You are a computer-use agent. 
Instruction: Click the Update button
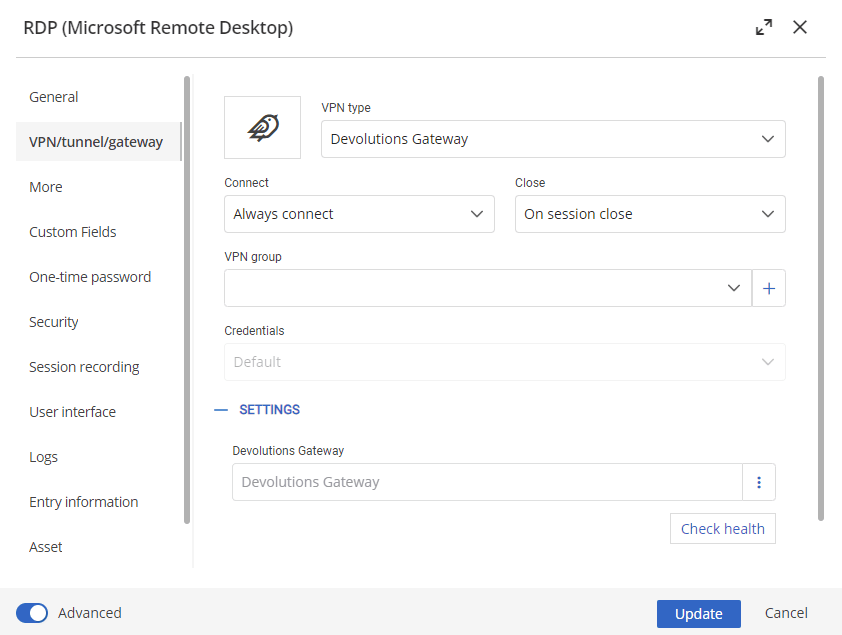coord(698,614)
